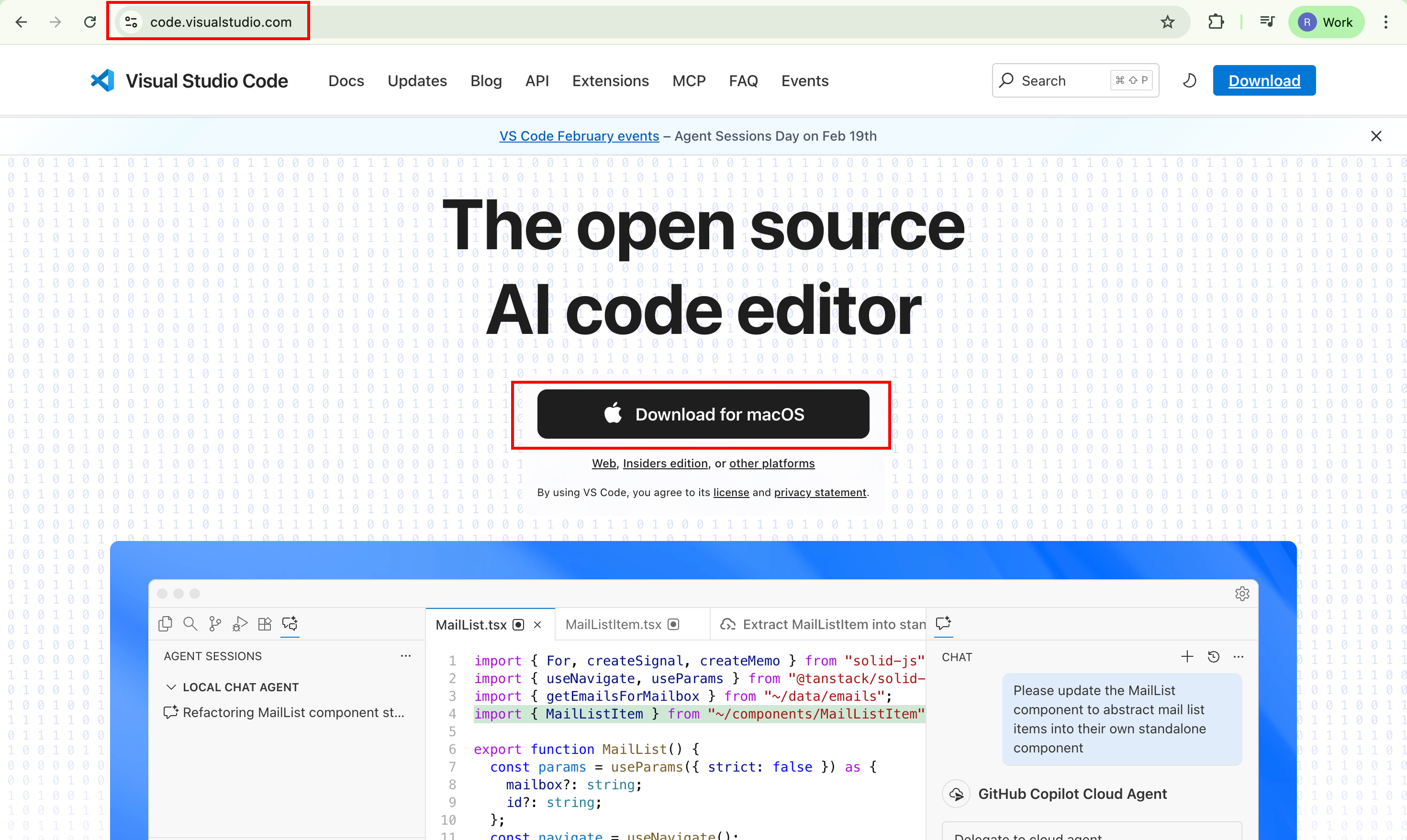Open the MCP menu item
The image size is (1407, 840).
[x=689, y=80]
